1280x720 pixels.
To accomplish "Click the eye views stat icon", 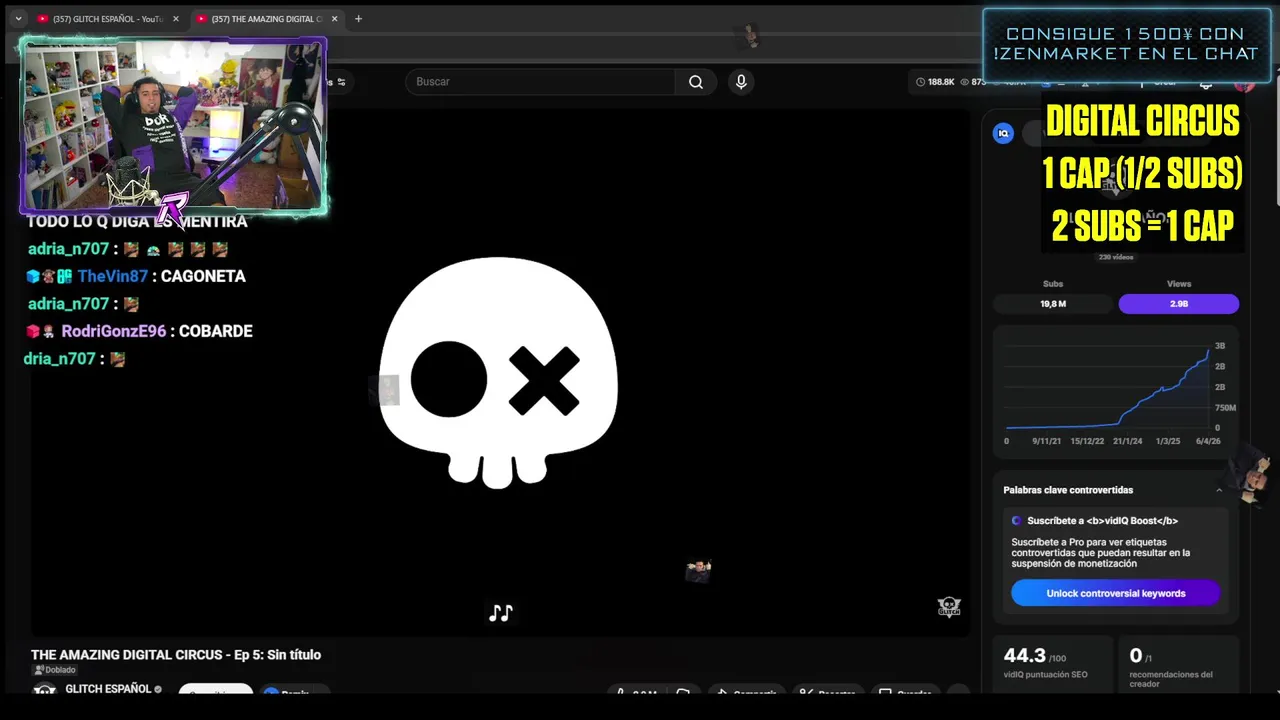I will click(965, 82).
